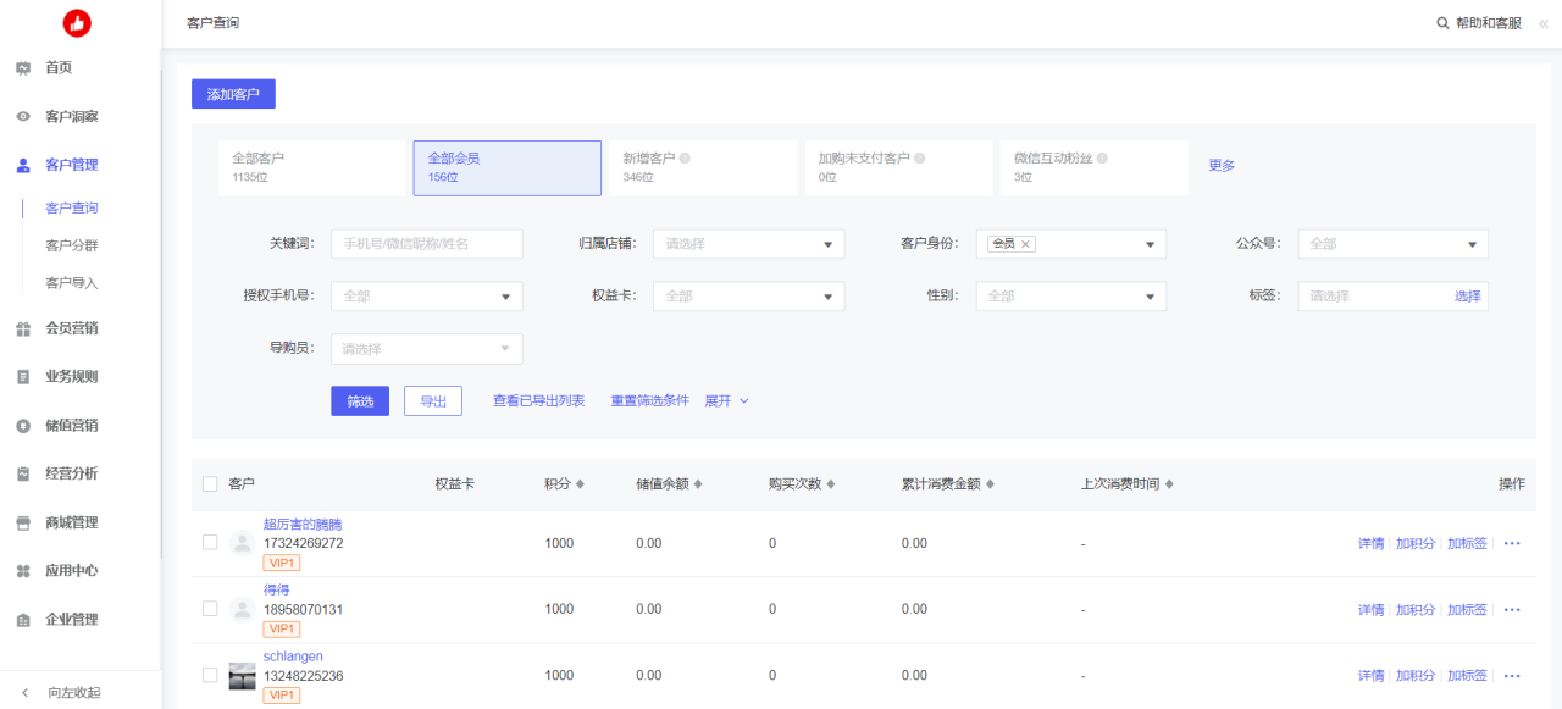Click the 企业管理 building icon
This screenshot has width=1562, height=709.
(x=24, y=620)
